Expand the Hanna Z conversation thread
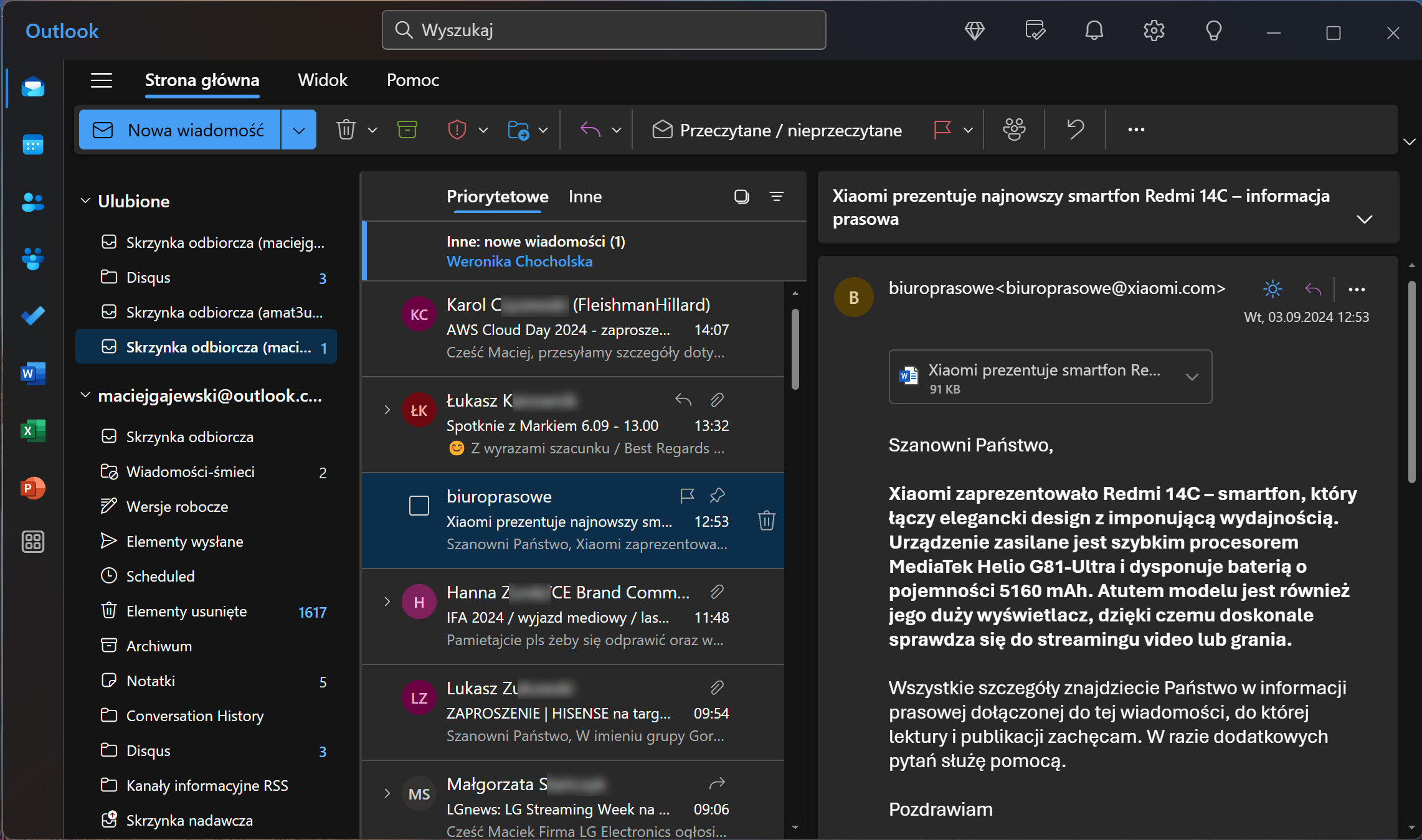Viewport: 1422px width, 840px height. coord(387,602)
